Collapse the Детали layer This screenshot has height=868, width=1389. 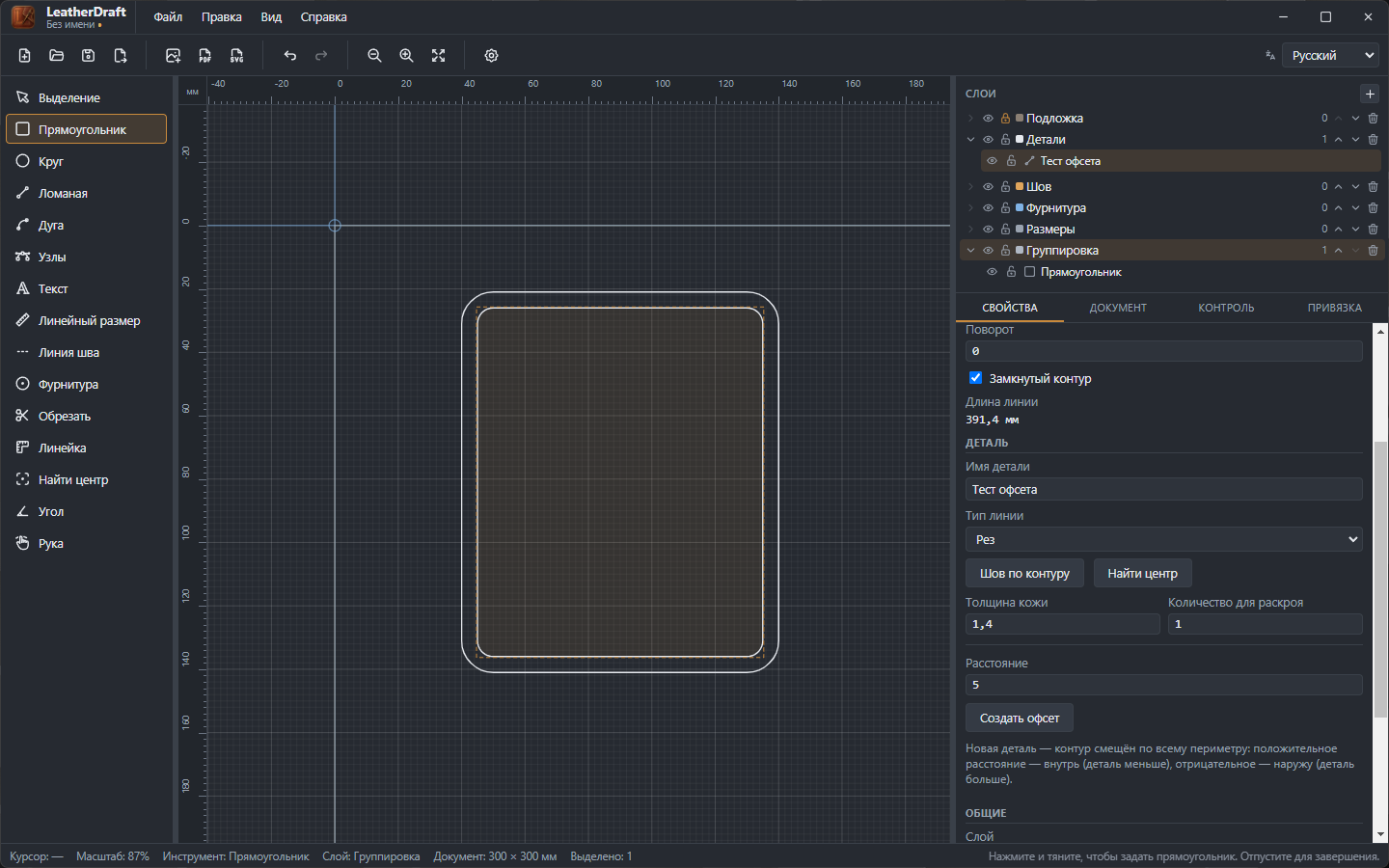pos(971,140)
